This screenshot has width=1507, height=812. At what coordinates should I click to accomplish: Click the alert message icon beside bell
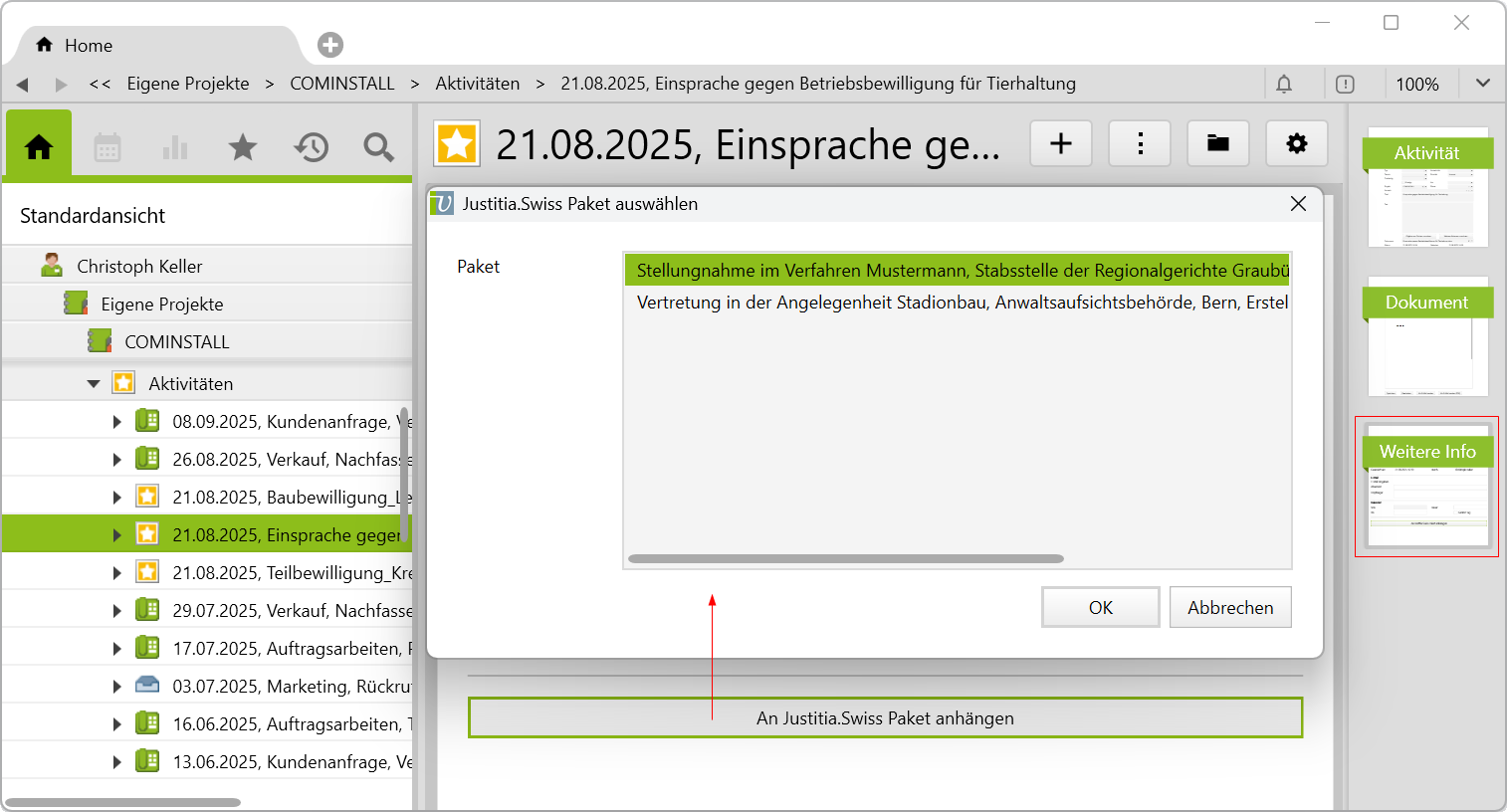[1345, 84]
